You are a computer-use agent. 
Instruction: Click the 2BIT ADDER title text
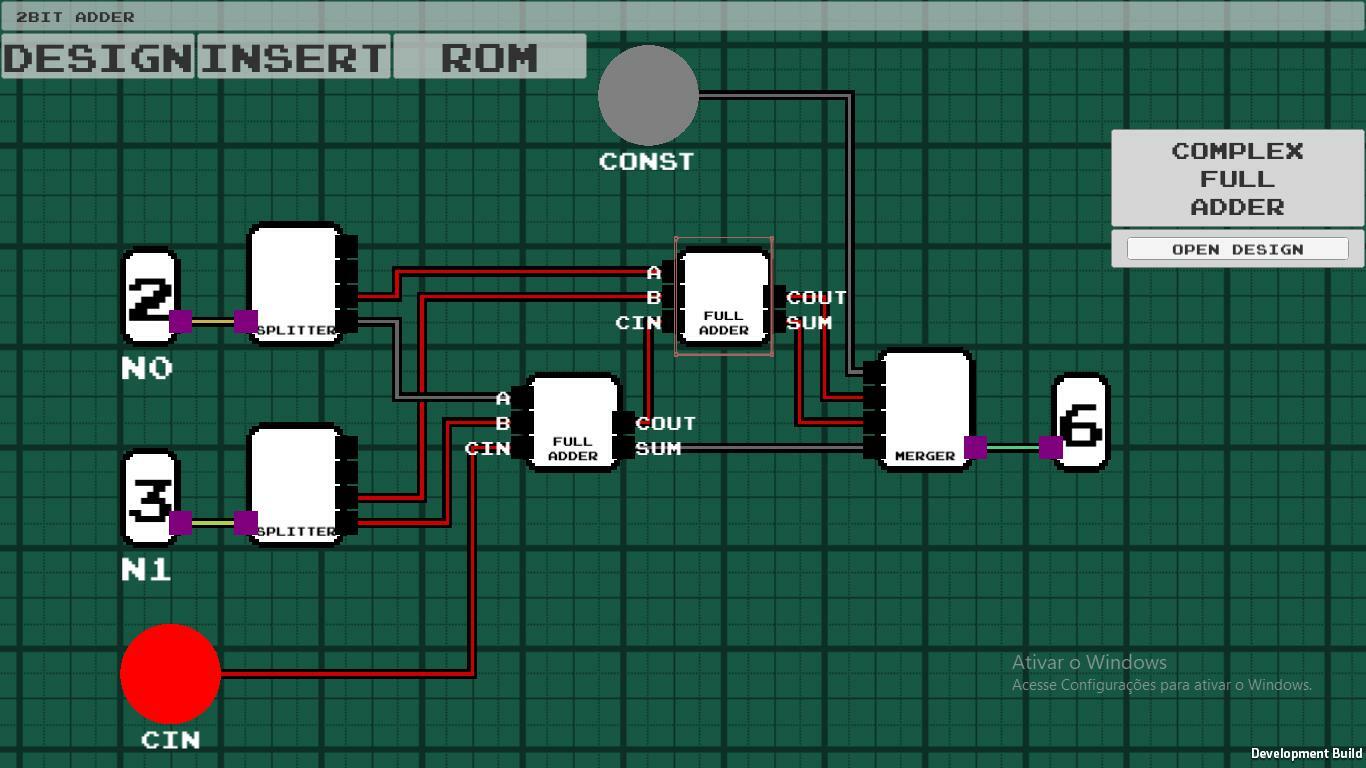click(75, 17)
